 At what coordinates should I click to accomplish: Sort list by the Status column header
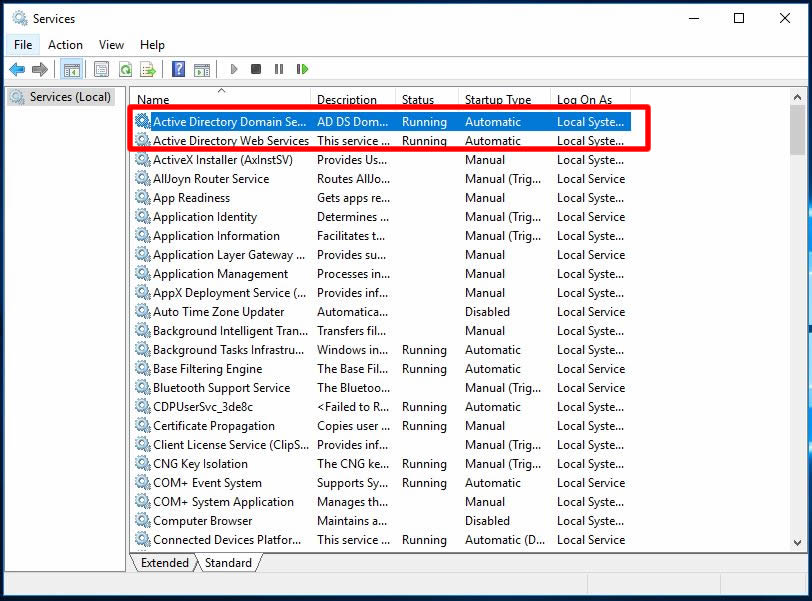418,100
